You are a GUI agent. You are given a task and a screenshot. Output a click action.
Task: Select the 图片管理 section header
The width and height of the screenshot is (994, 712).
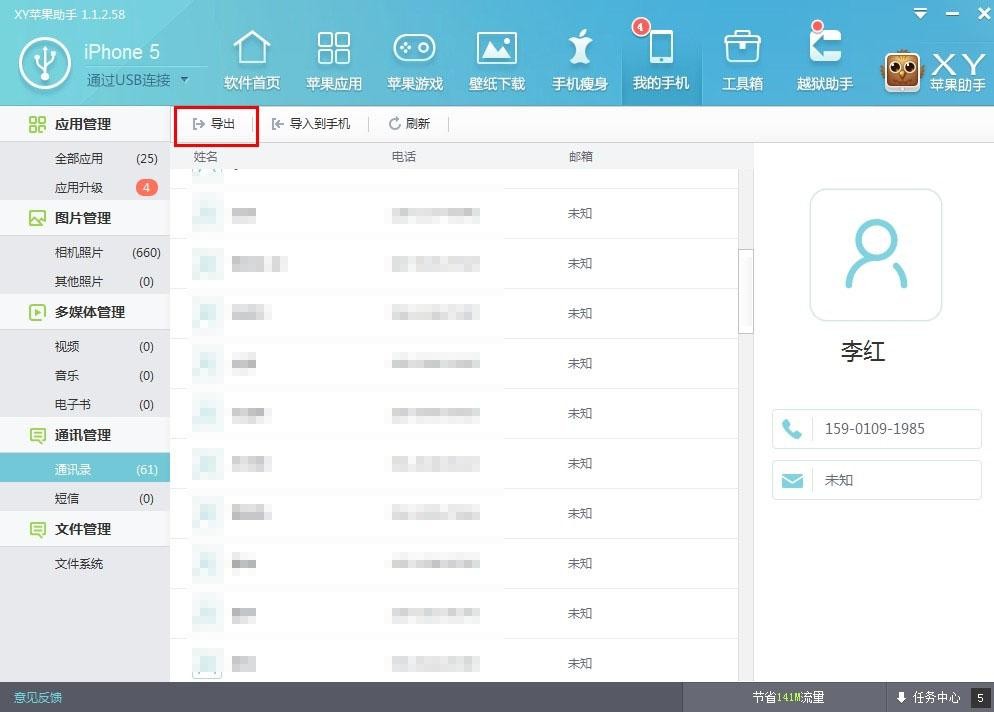85,218
